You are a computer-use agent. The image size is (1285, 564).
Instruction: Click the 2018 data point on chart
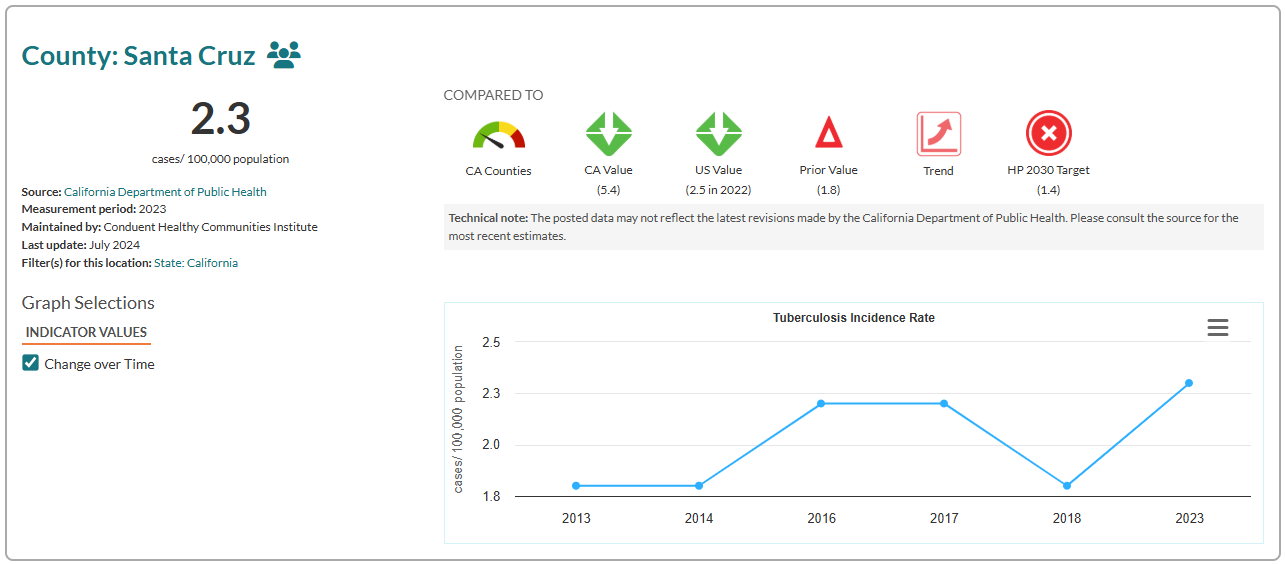click(x=1066, y=486)
